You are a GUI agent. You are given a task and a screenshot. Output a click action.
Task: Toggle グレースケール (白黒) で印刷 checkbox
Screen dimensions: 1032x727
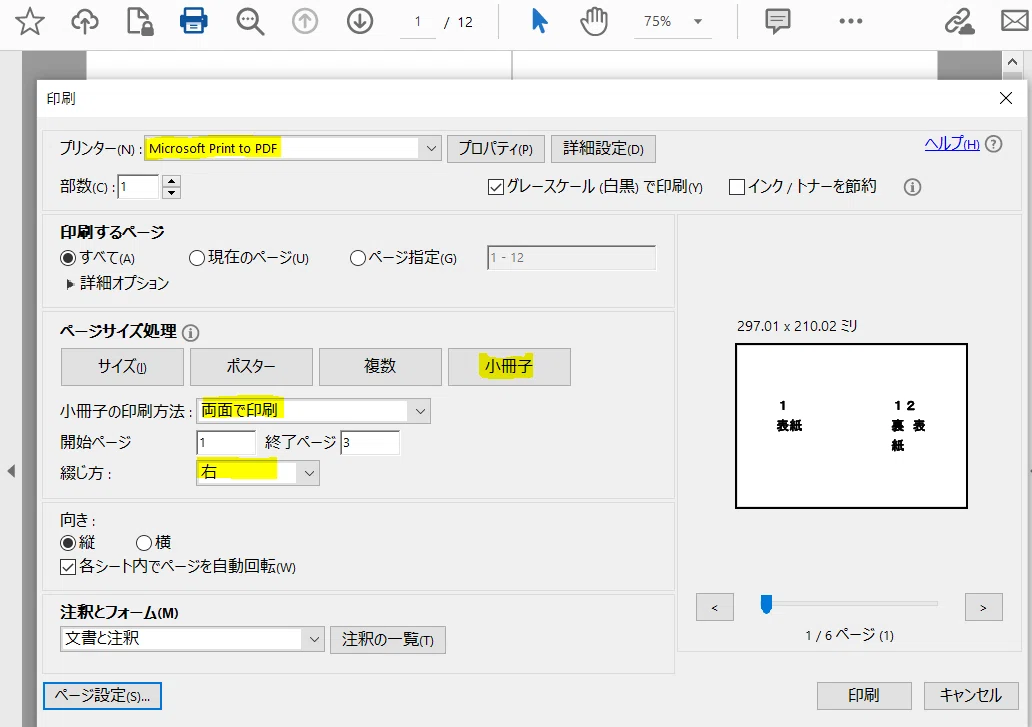click(496, 188)
